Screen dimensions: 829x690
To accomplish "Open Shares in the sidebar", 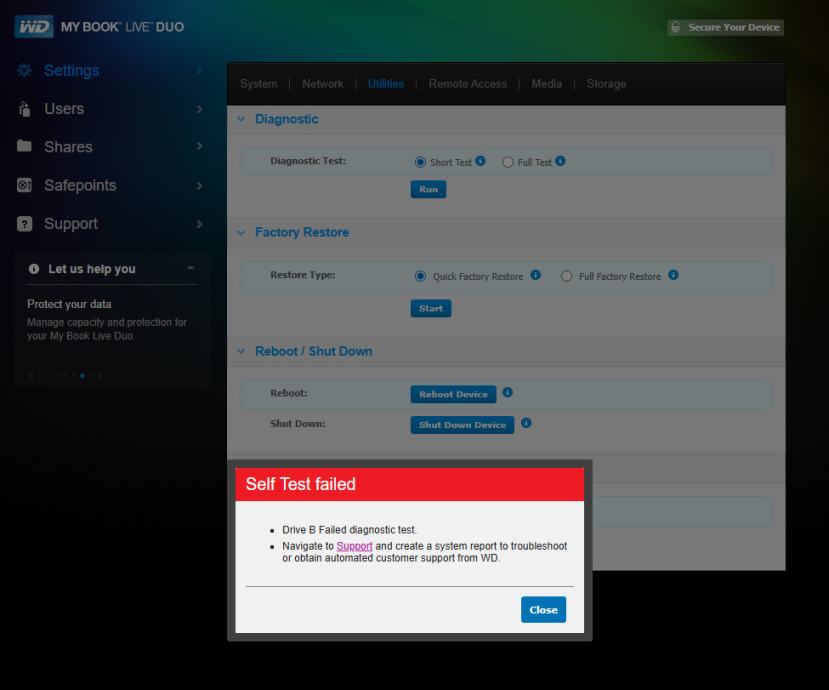I will click(x=68, y=146).
